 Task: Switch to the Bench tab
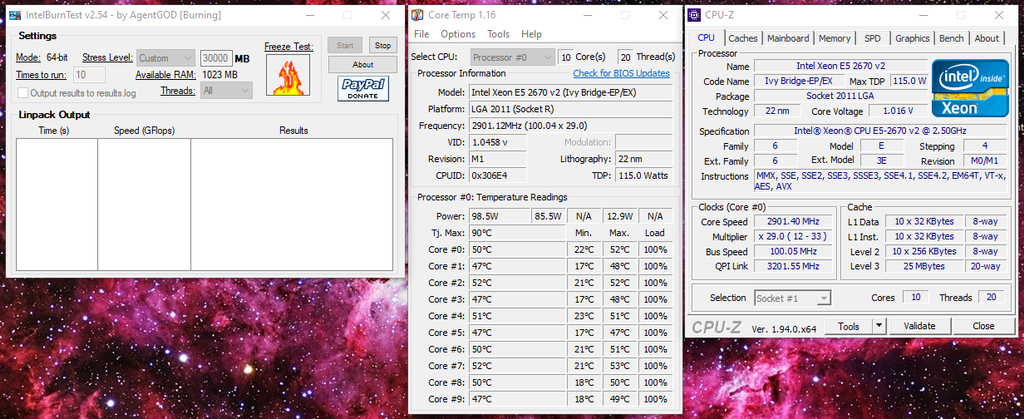[951, 38]
